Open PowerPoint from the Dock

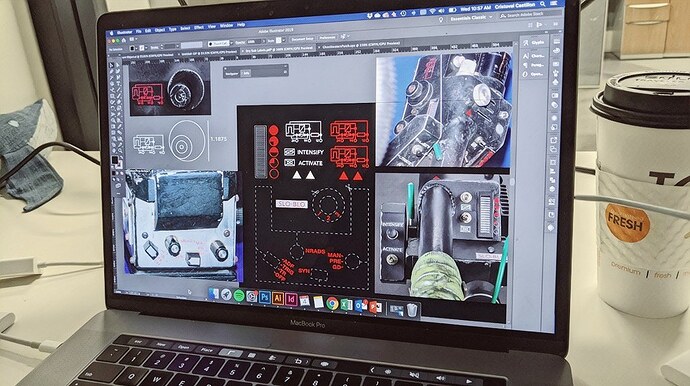pos(375,307)
